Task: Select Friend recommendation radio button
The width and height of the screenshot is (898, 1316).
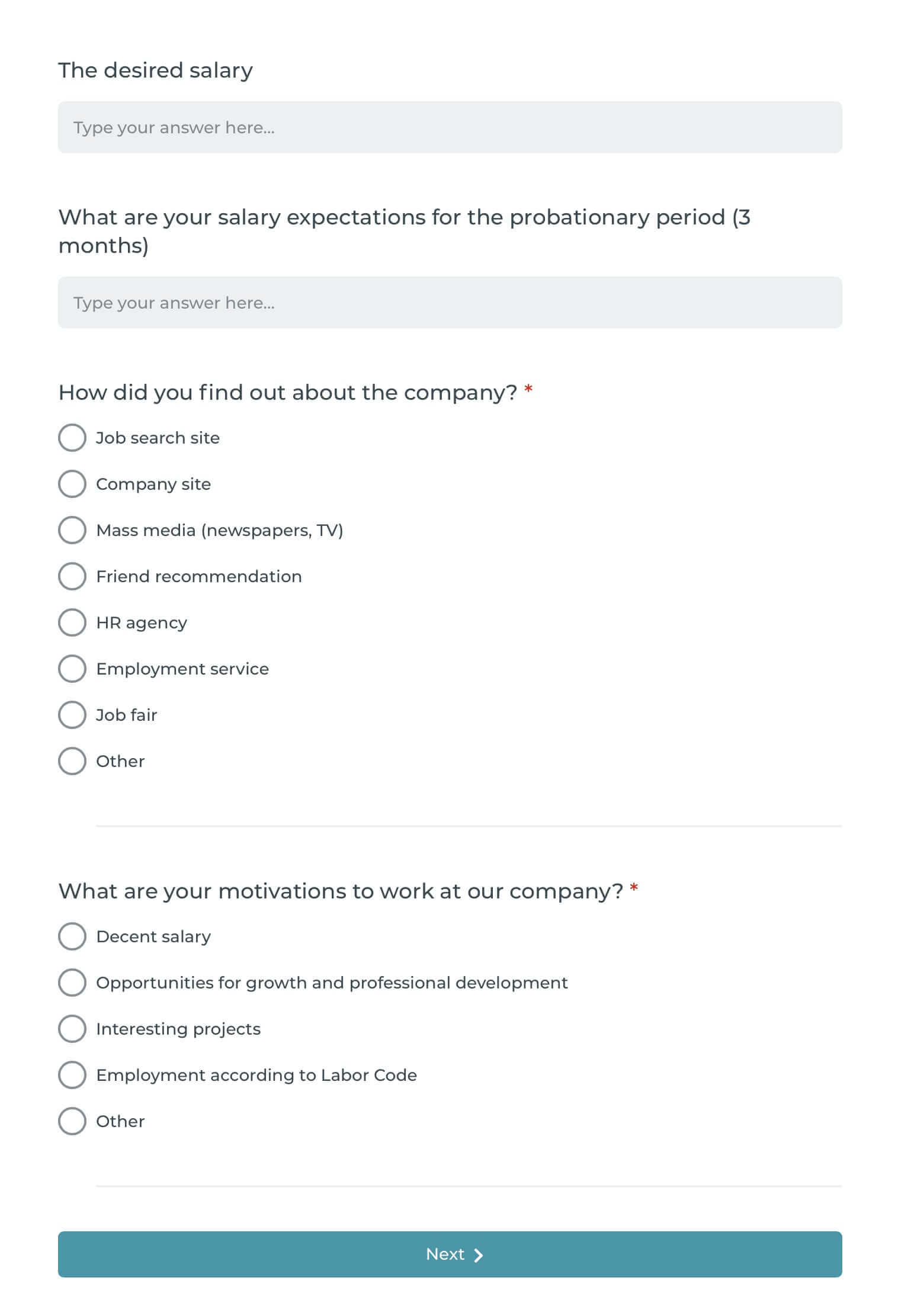Action: [x=72, y=576]
